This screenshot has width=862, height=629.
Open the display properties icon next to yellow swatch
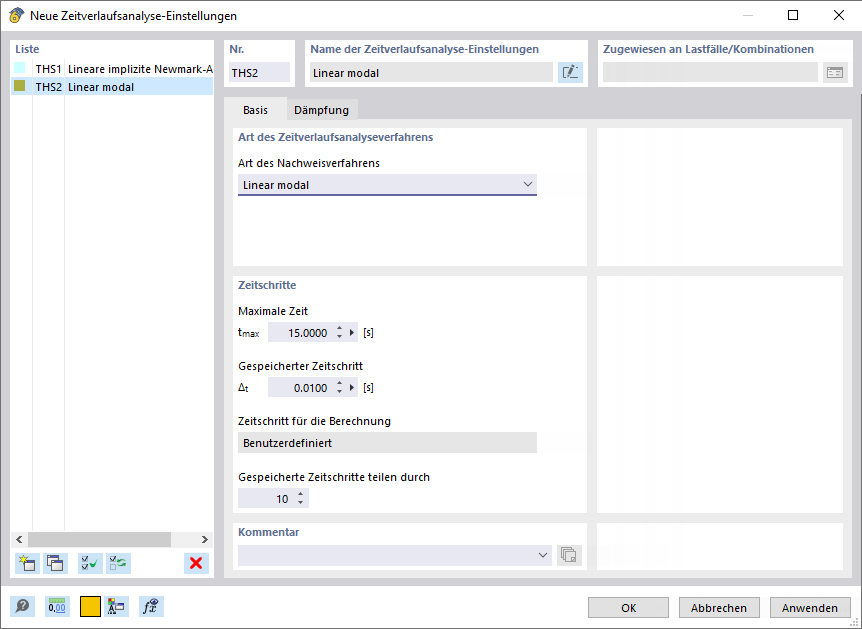pyautogui.click(x=117, y=606)
